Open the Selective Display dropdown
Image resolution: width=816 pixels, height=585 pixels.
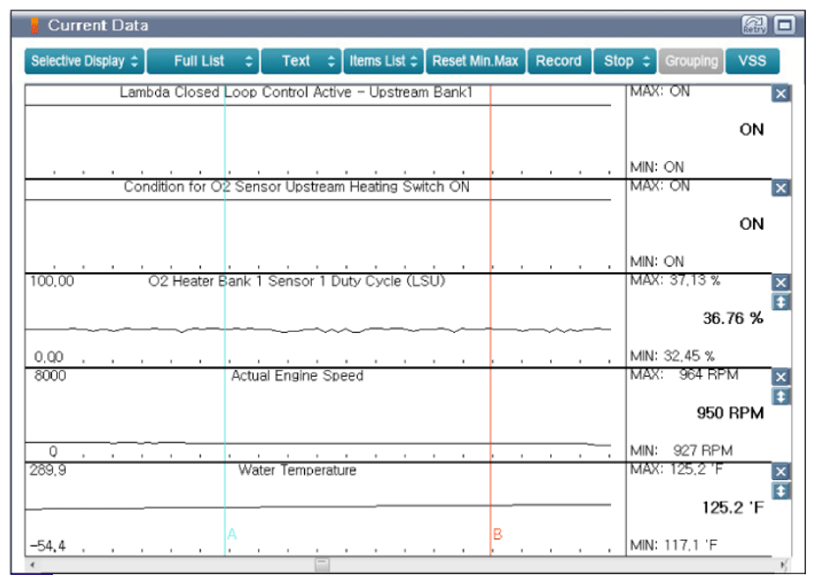(x=85, y=61)
